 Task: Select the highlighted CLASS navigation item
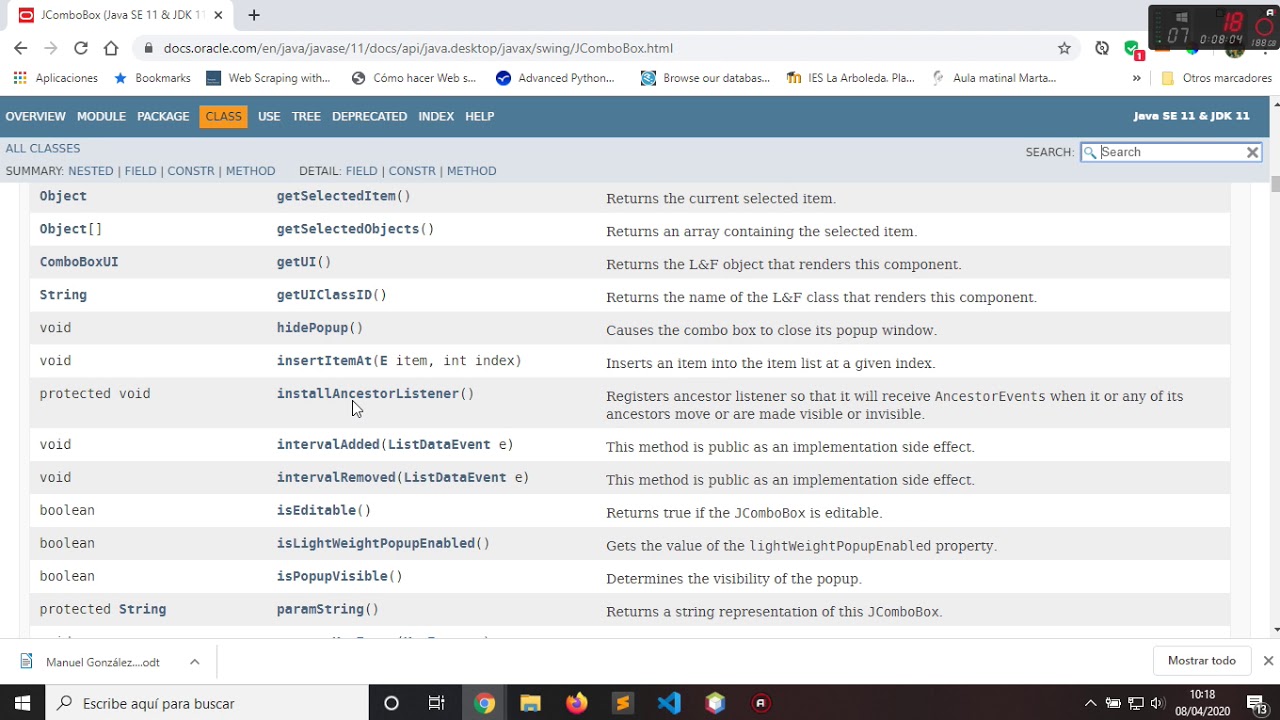tap(223, 116)
